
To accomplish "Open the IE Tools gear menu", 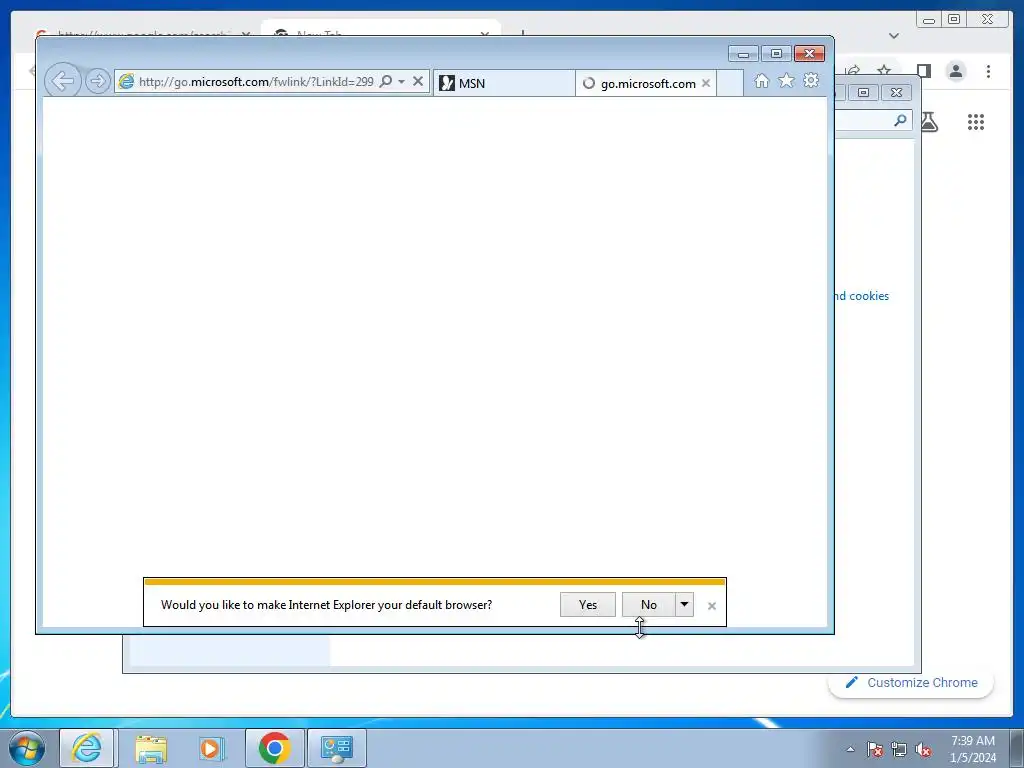I will coord(811,81).
